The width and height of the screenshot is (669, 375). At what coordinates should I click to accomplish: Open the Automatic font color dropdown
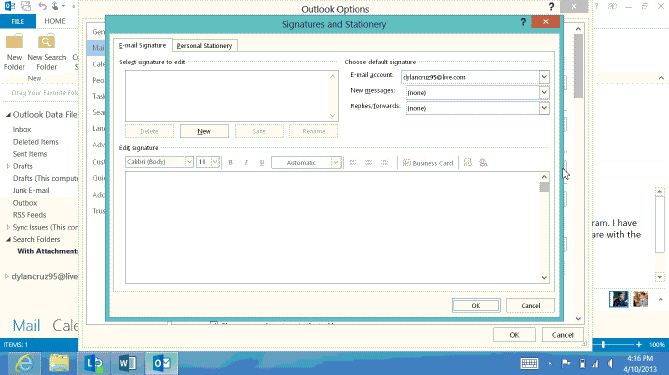click(x=336, y=163)
